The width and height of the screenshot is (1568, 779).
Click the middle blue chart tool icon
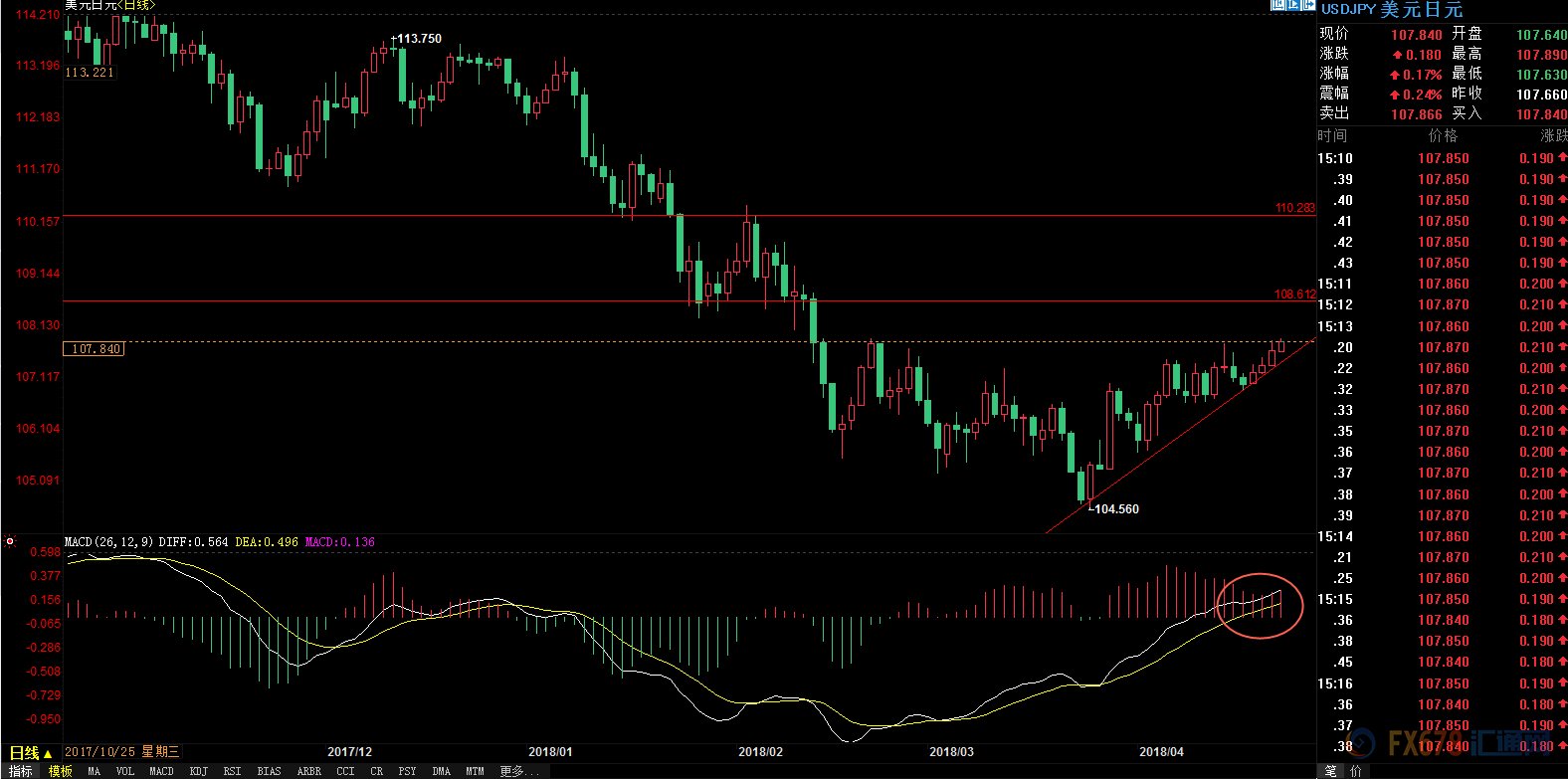tap(1293, 5)
